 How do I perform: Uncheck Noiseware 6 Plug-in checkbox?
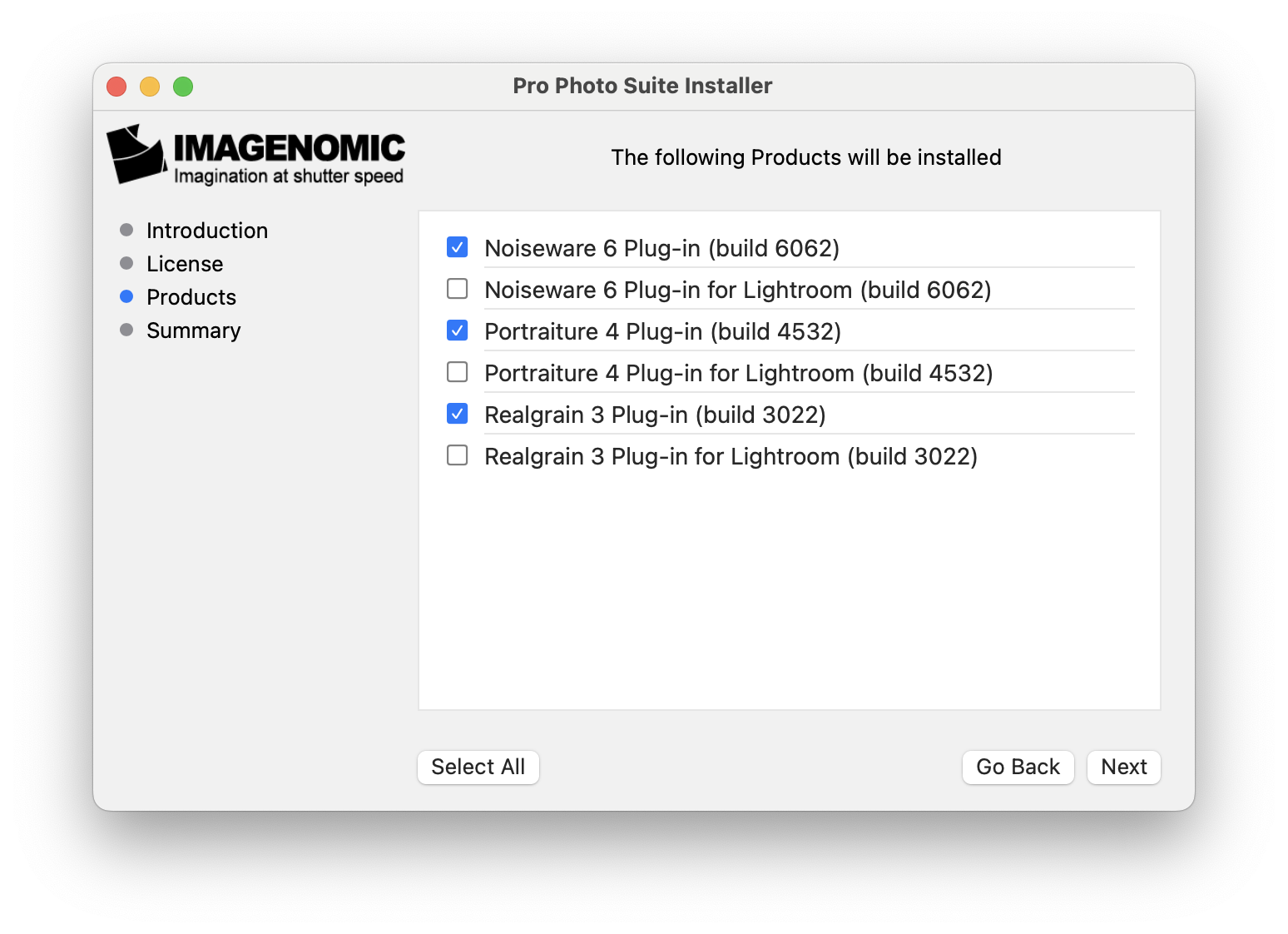(457, 247)
